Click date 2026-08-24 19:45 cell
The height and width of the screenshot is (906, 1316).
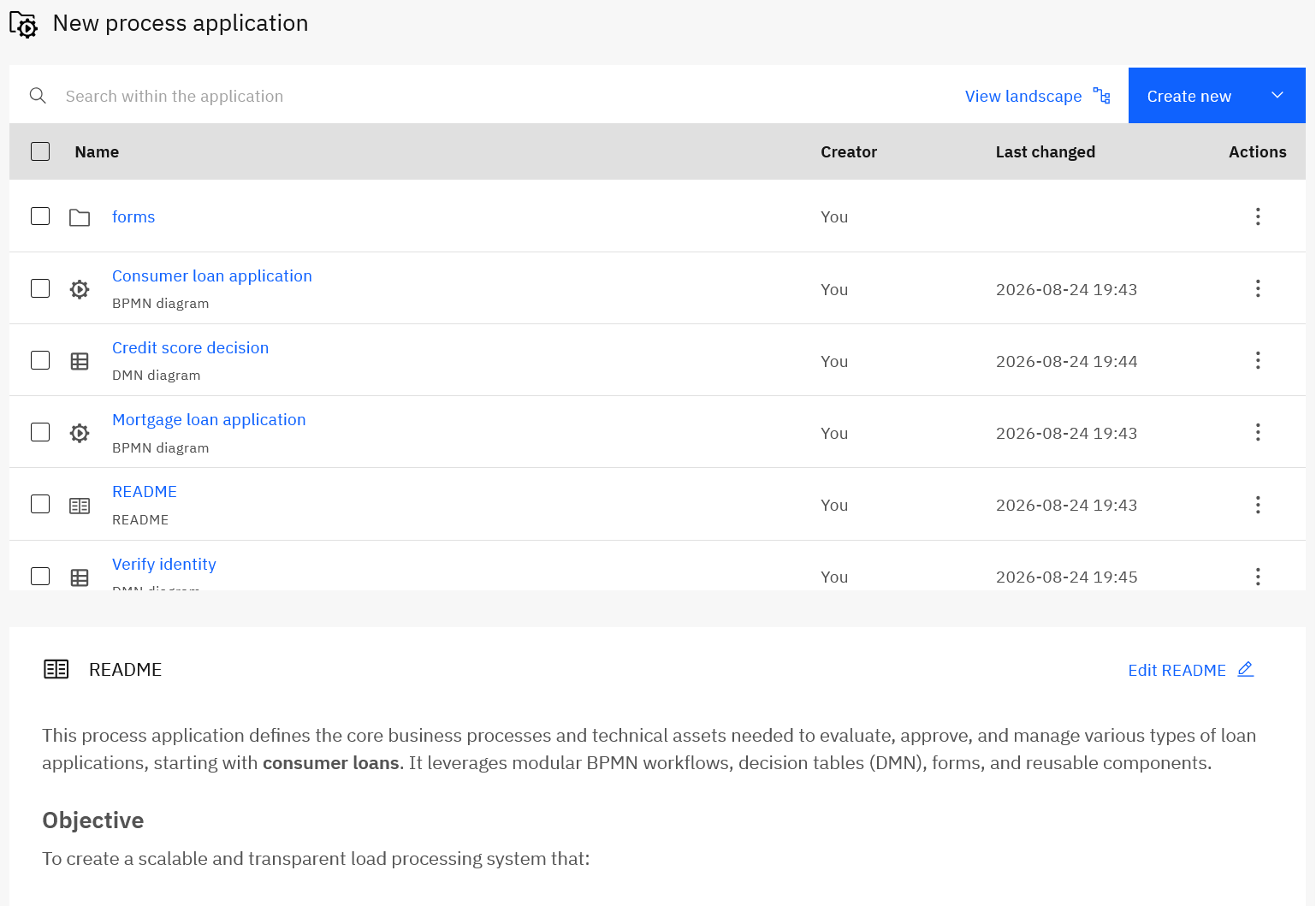1066,577
